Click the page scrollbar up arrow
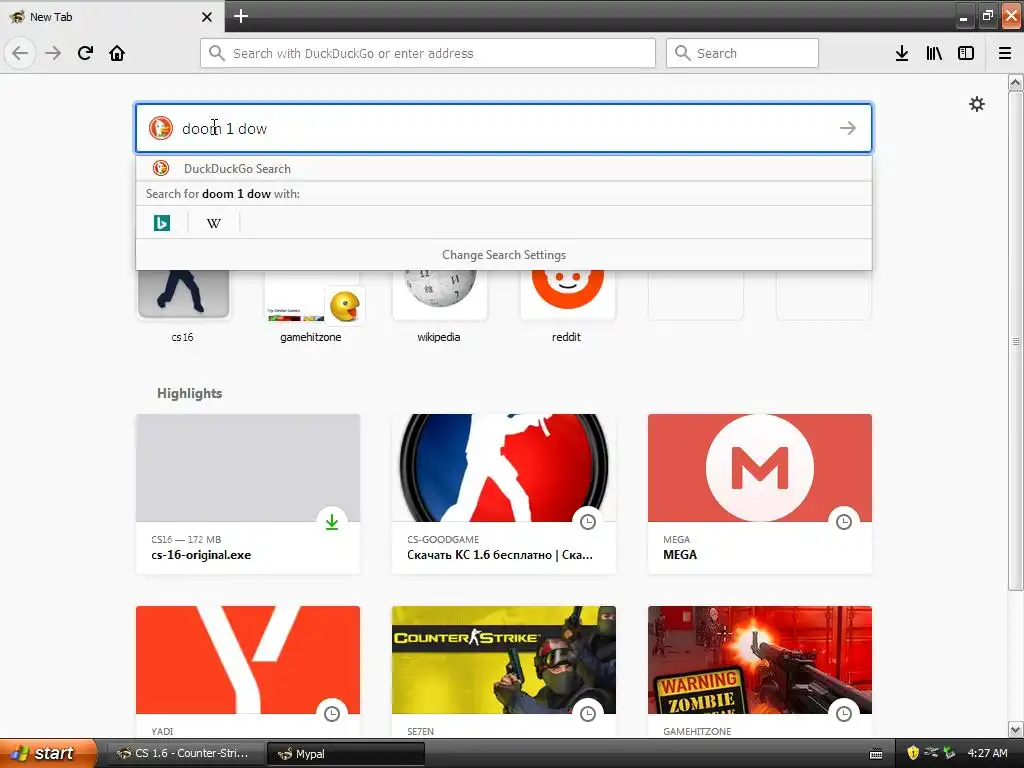Screen dimensions: 1024x768 1015,82
